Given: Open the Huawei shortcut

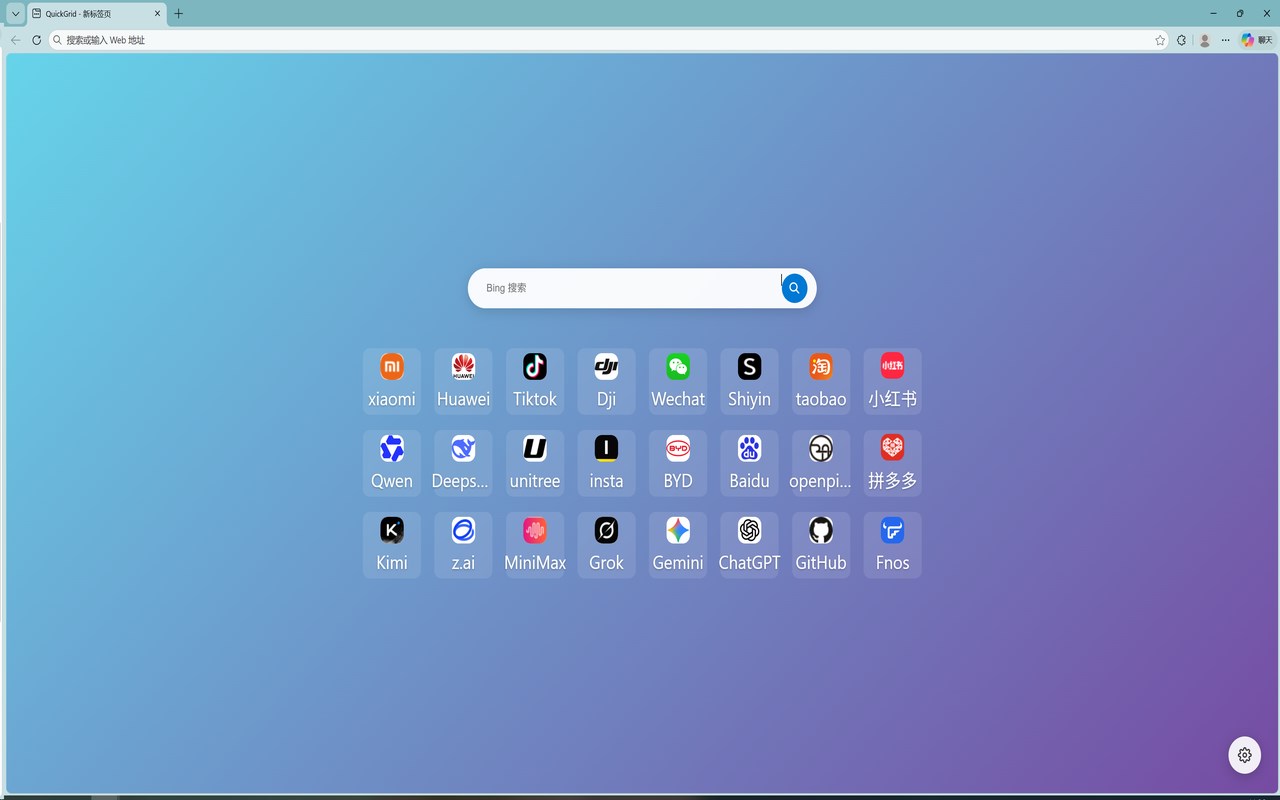Looking at the screenshot, I should click(463, 380).
